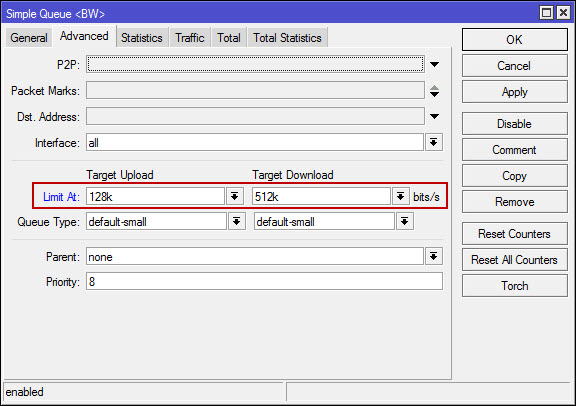Close the Simple Queue window

pos(563,13)
